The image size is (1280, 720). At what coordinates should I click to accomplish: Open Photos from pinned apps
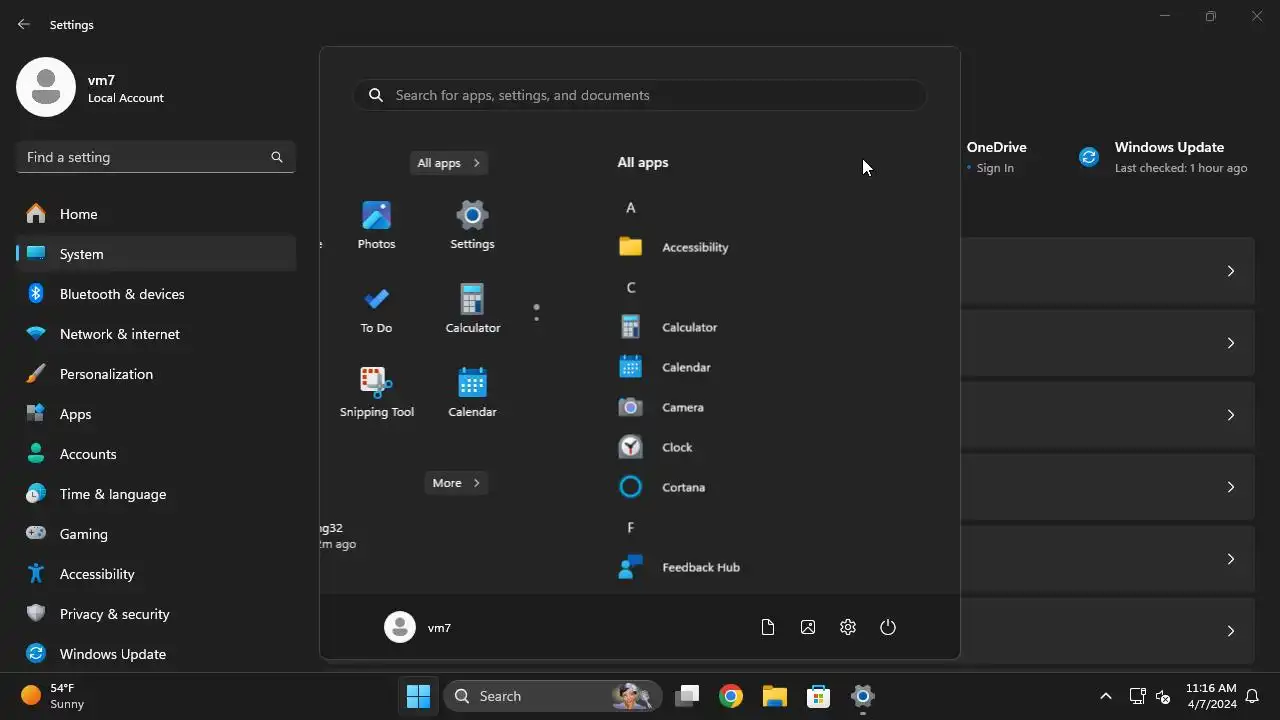[x=376, y=225]
